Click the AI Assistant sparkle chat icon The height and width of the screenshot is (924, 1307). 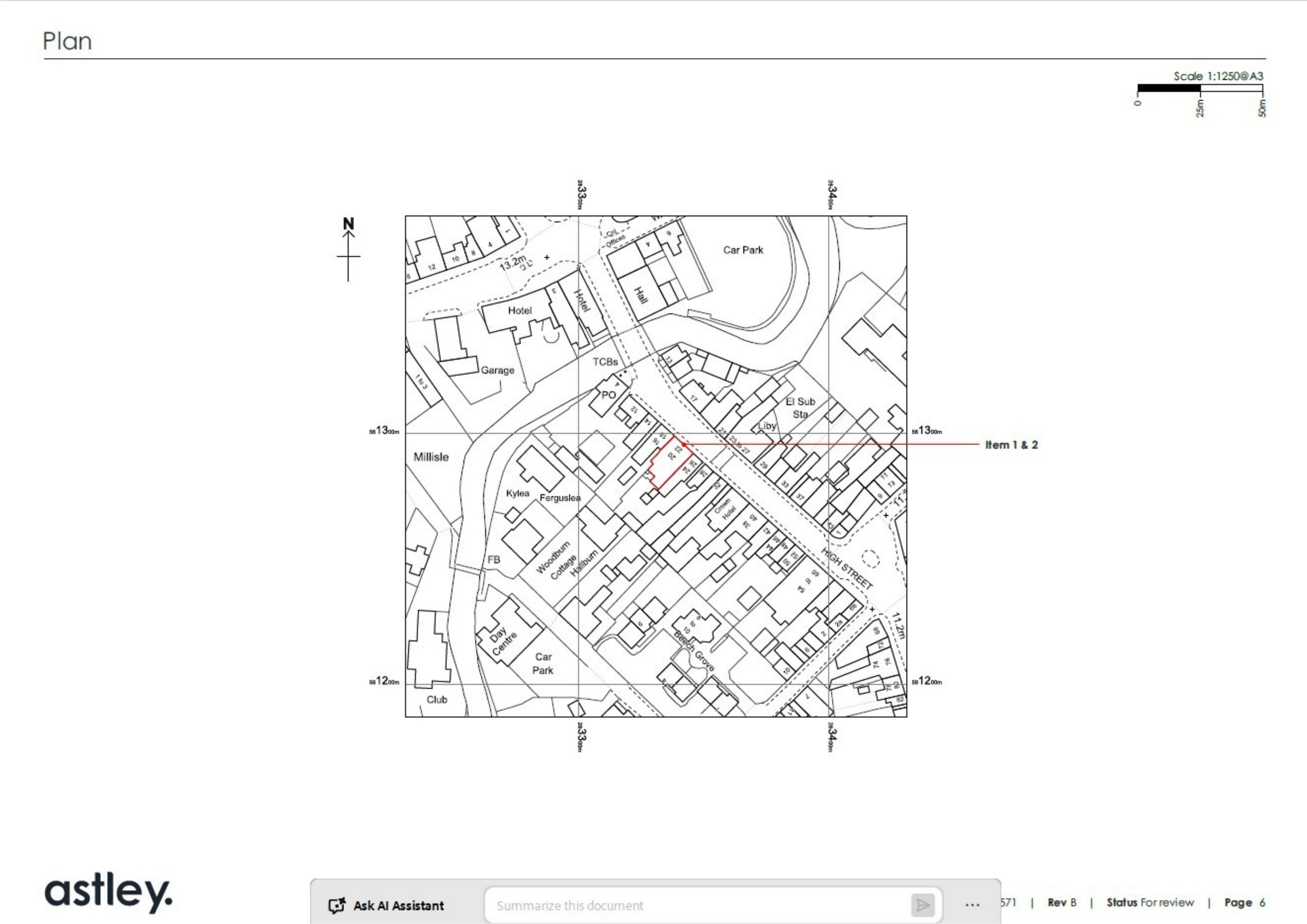[x=337, y=905]
